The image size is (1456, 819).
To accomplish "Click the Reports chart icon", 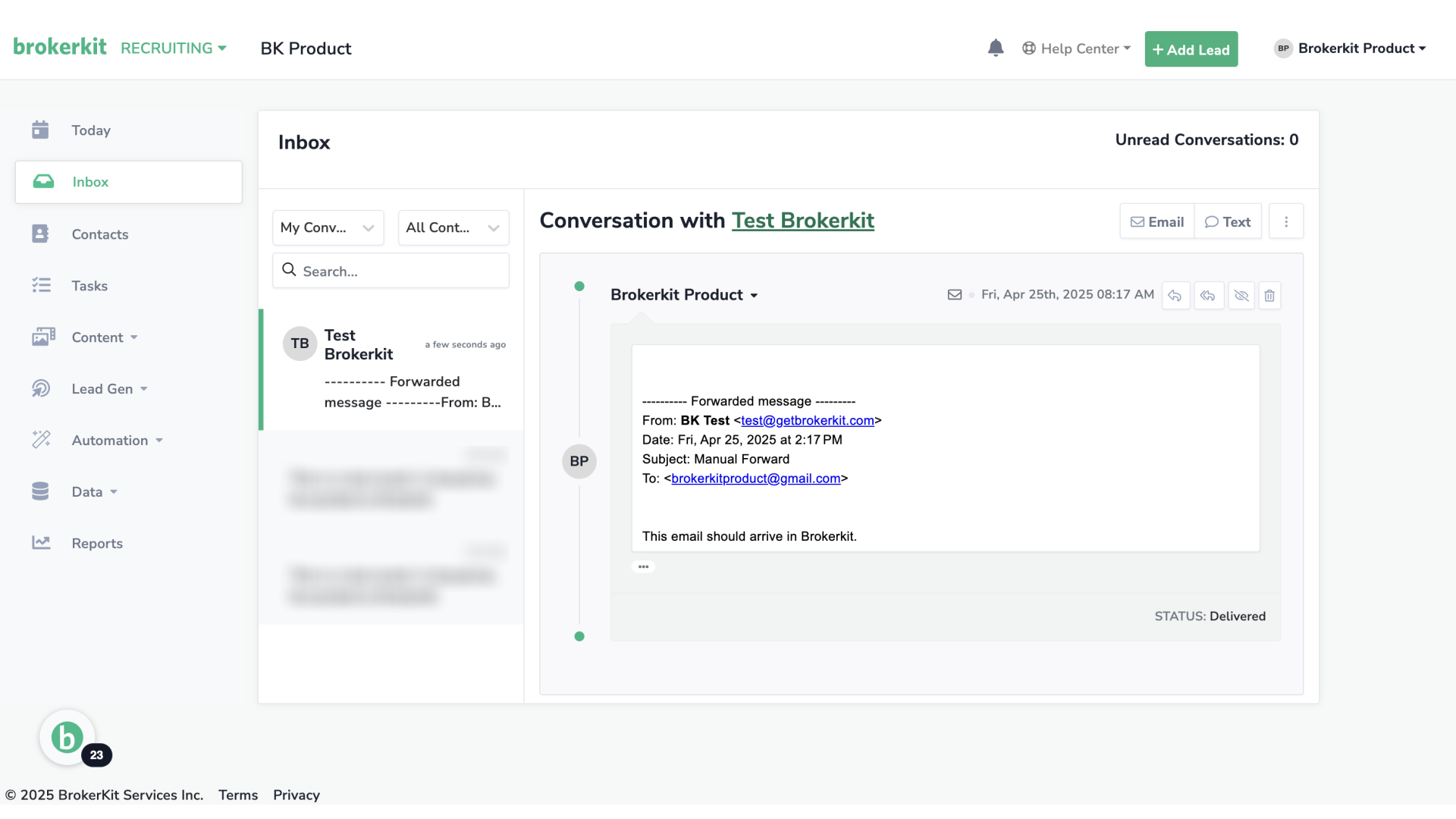I will (41, 542).
